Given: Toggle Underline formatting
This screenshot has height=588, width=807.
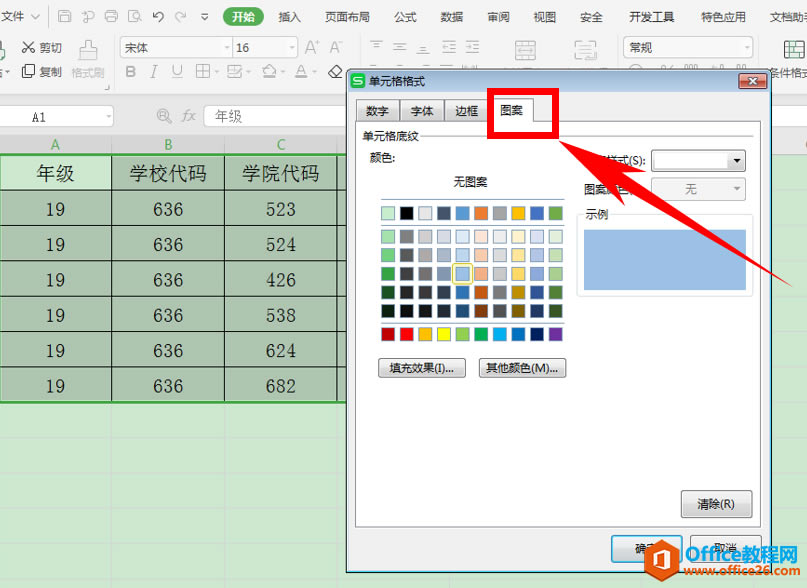Looking at the screenshot, I should [x=177, y=72].
